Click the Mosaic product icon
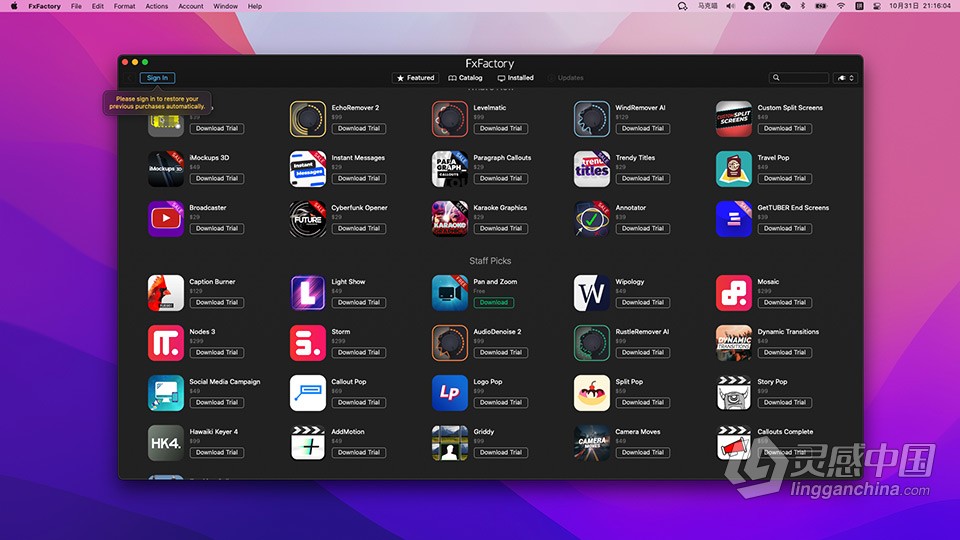The height and width of the screenshot is (540, 960). pos(733,293)
